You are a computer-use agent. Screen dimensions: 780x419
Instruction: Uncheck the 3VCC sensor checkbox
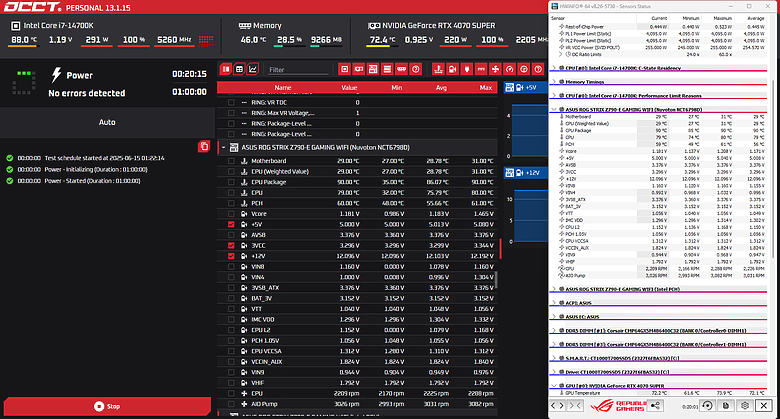pos(231,245)
